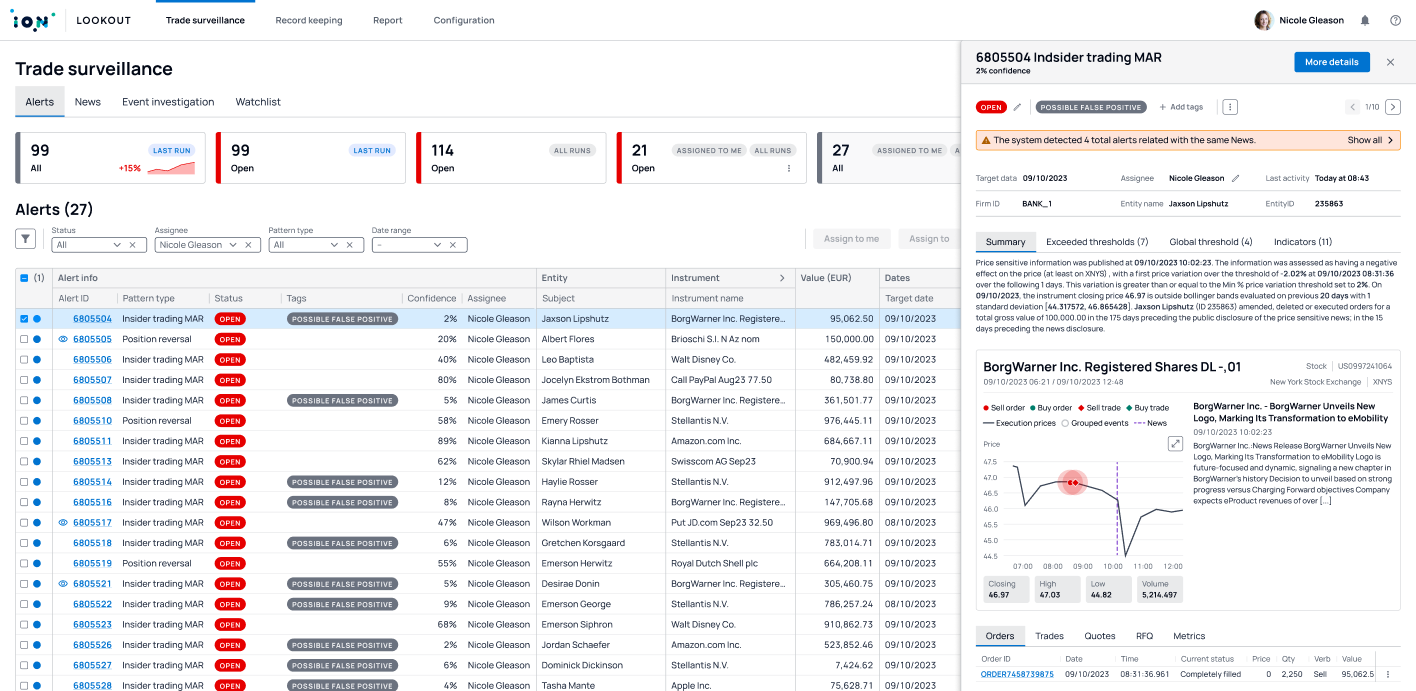Expand the price chart to fullscreen
Image resolution: width=1416 pixels, height=691 pixels.
(1176, 444)
